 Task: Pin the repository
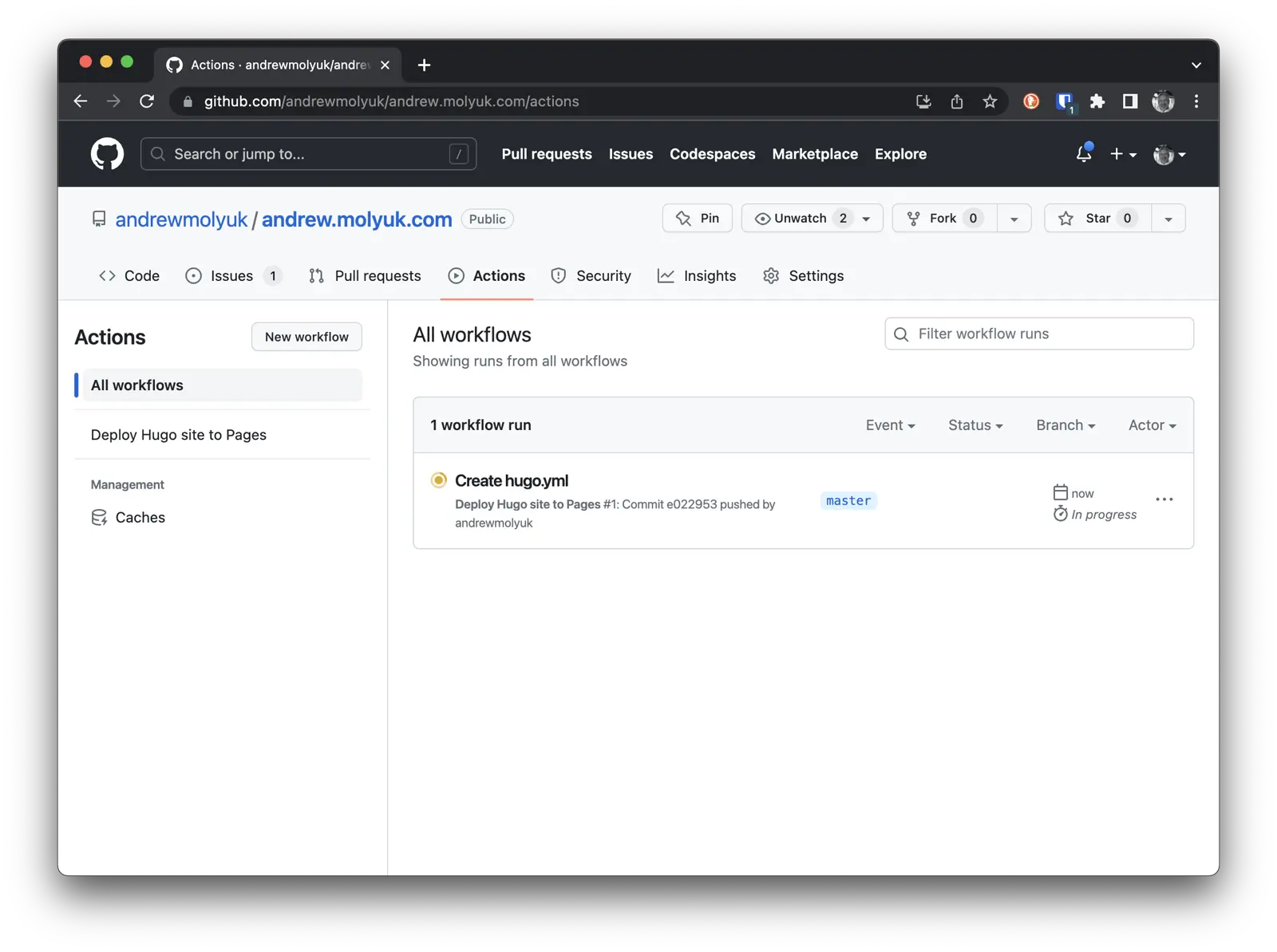pos(696,218)
